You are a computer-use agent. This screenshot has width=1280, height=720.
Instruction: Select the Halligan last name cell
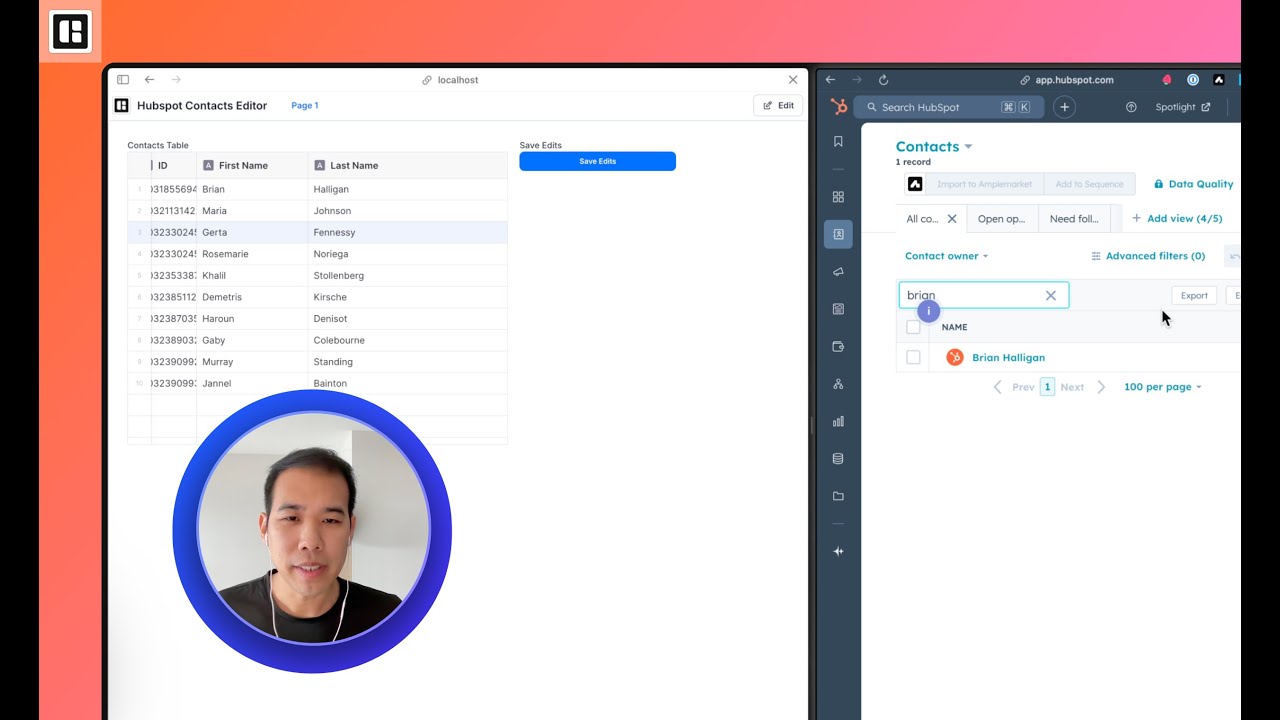pos(408,189)
